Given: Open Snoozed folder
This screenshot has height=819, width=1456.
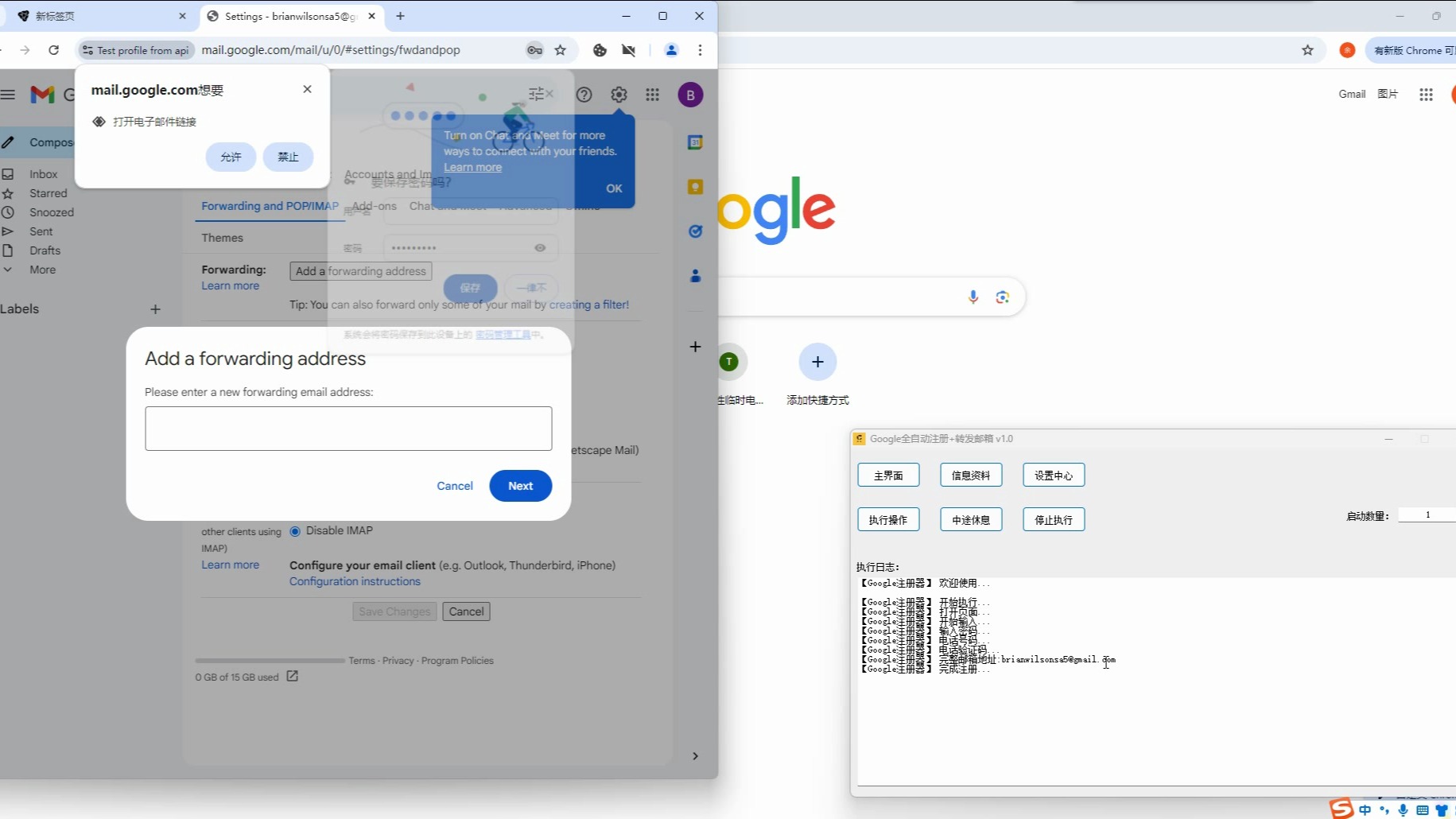Looking at the screenshot, I should coord(51,212).
